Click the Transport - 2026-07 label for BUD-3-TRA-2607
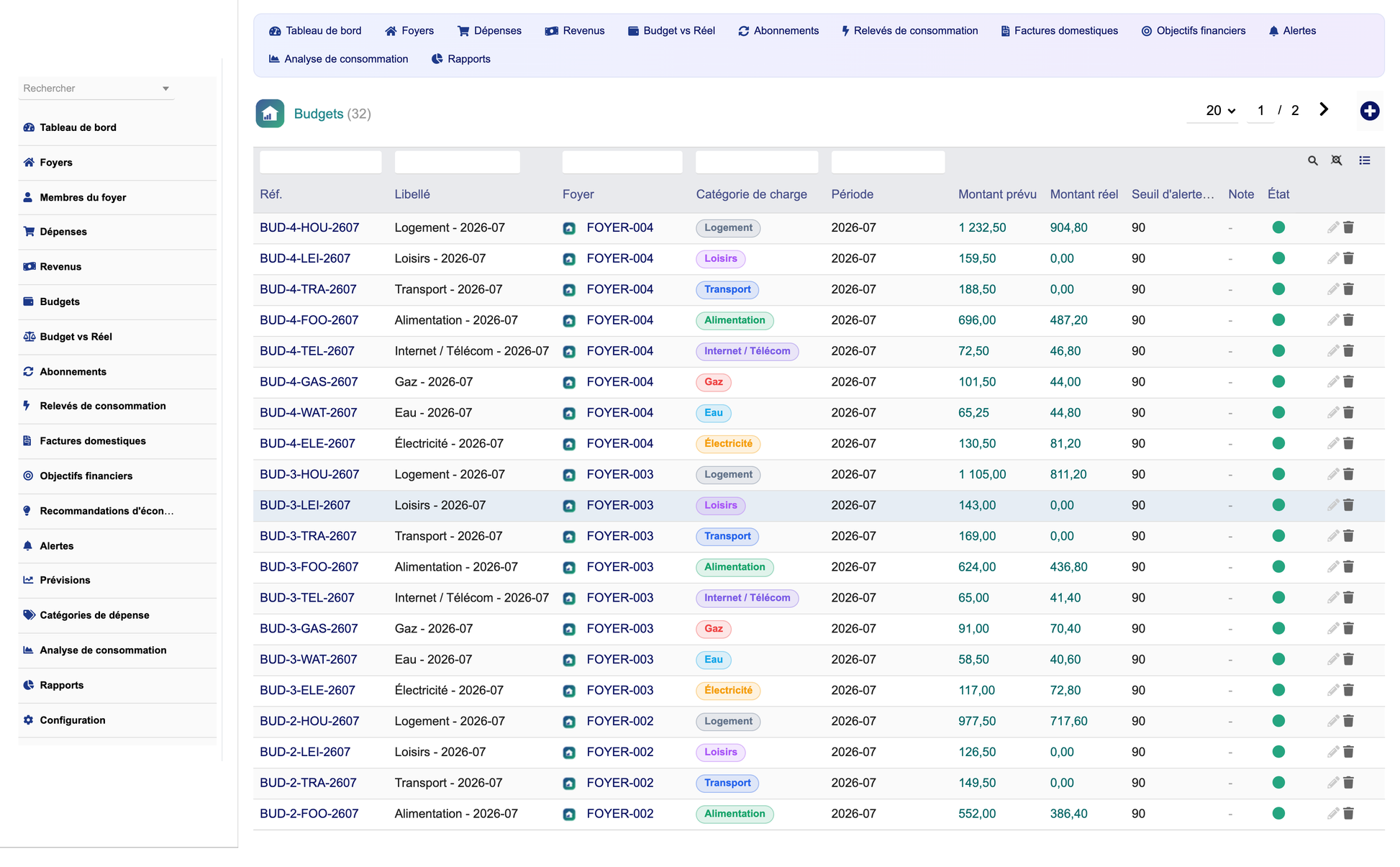This screenshot has height=867, width=1400. (448, 536)
